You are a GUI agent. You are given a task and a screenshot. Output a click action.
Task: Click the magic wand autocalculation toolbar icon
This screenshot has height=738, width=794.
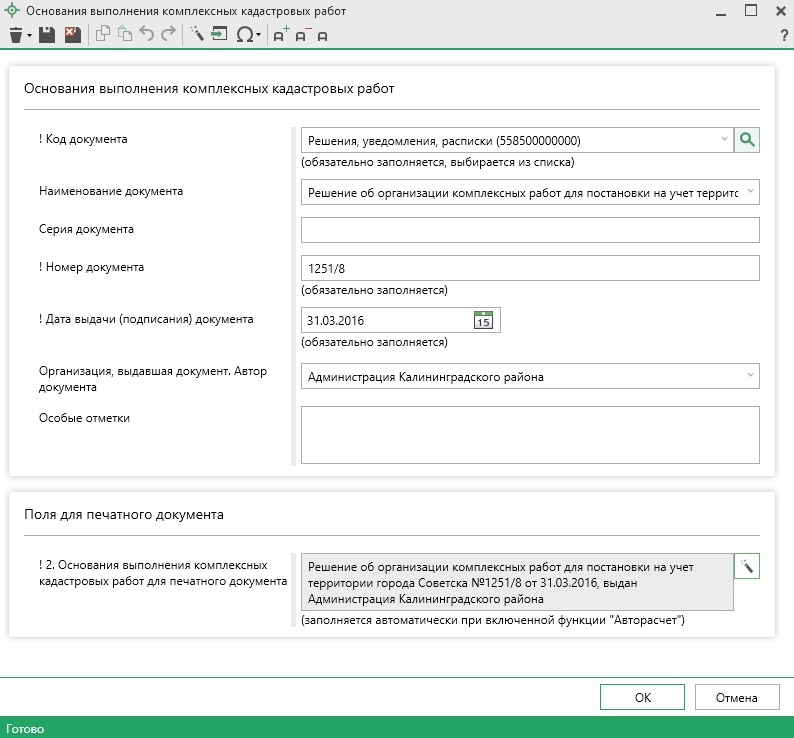tap(197, 35)
